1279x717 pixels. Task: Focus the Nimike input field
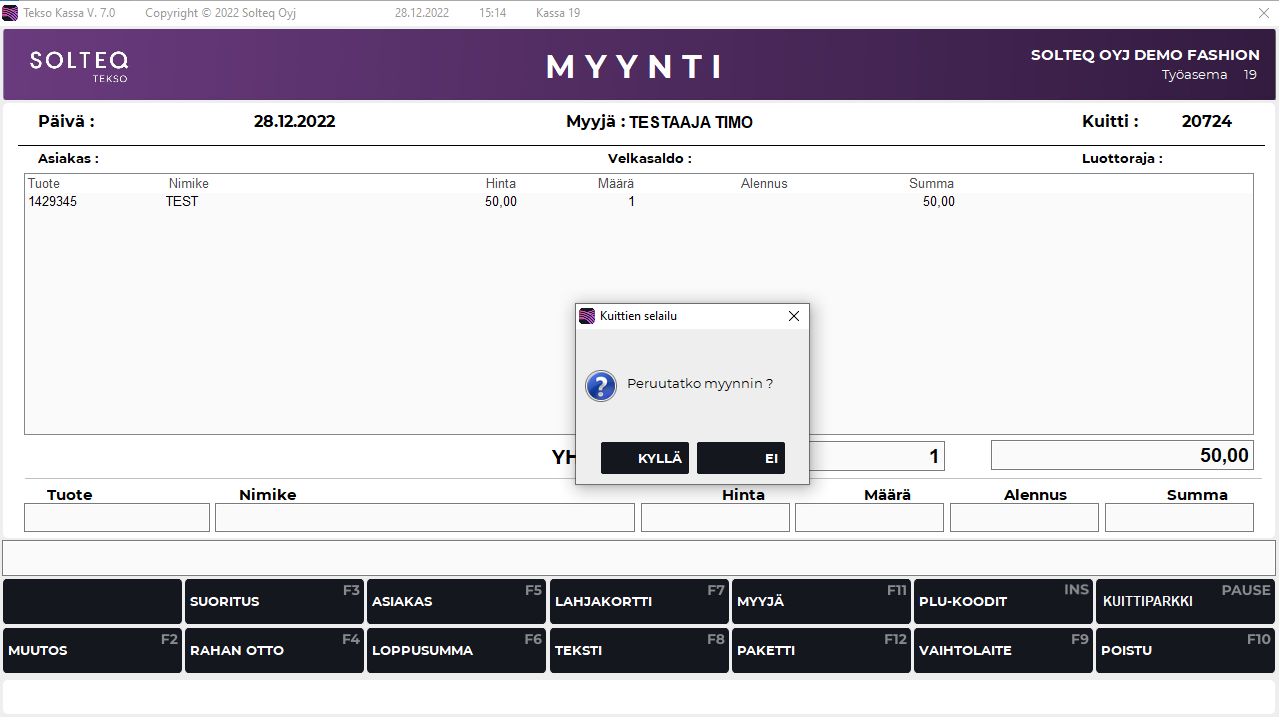click(x=424, y=517)
